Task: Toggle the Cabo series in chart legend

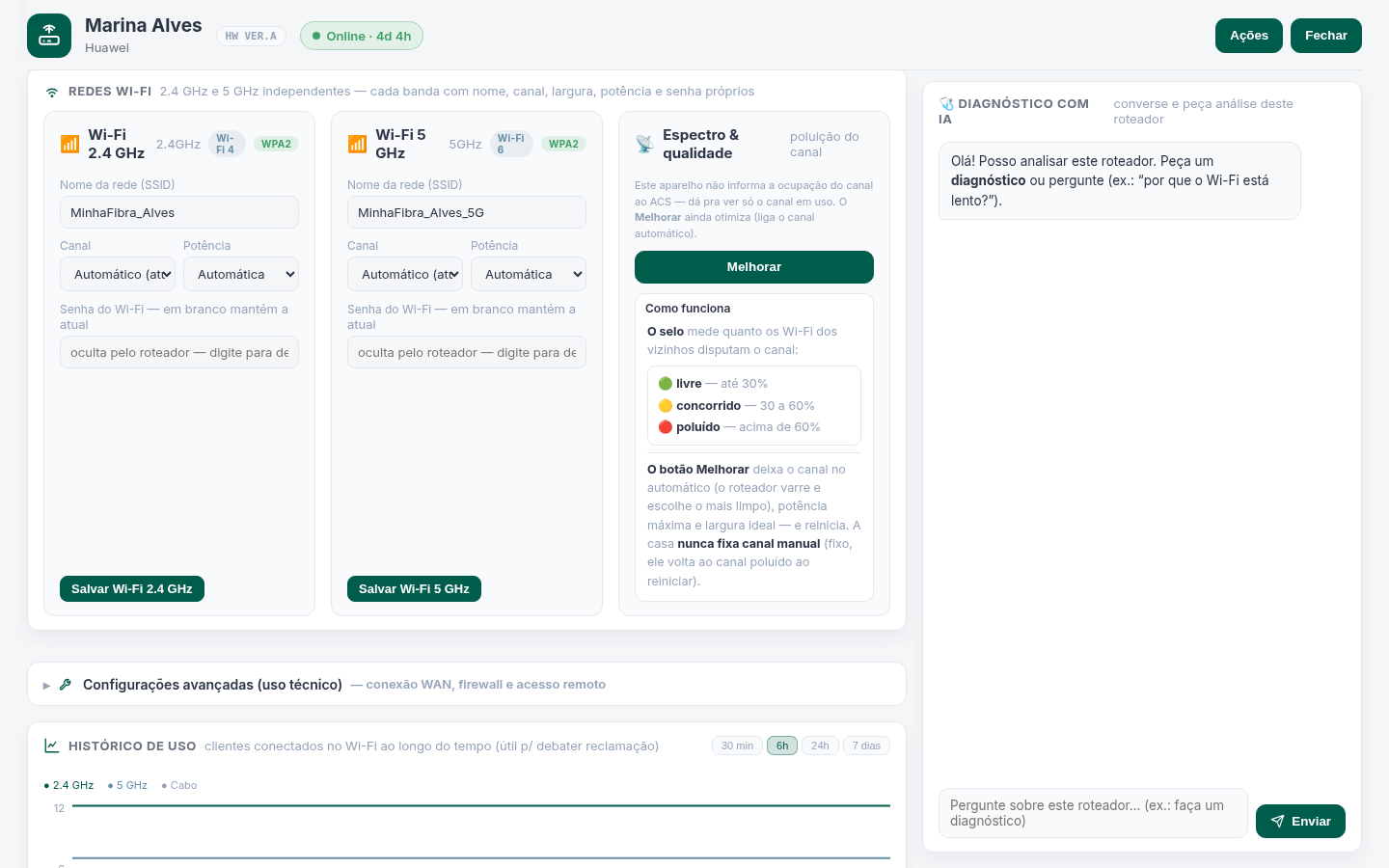Action: 179,785
